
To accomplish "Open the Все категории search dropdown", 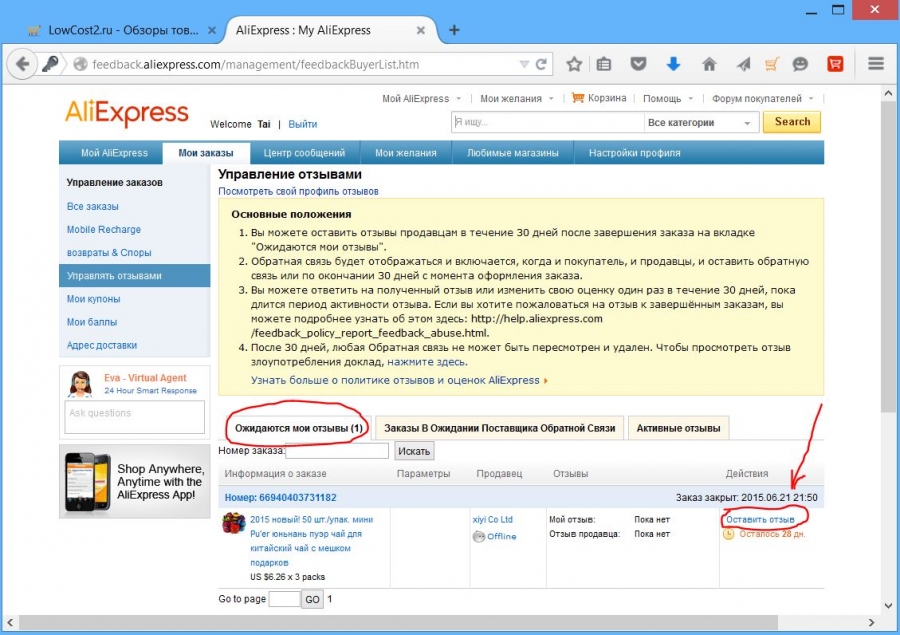I will click(700, 122).
